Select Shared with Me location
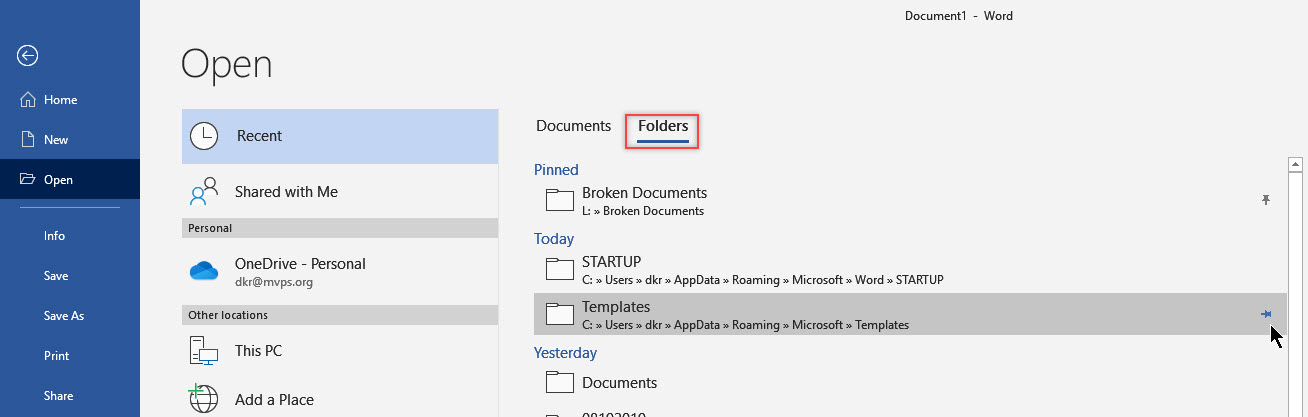Image resolution: width=1308 pixels, height=417 pixels. 340,191
